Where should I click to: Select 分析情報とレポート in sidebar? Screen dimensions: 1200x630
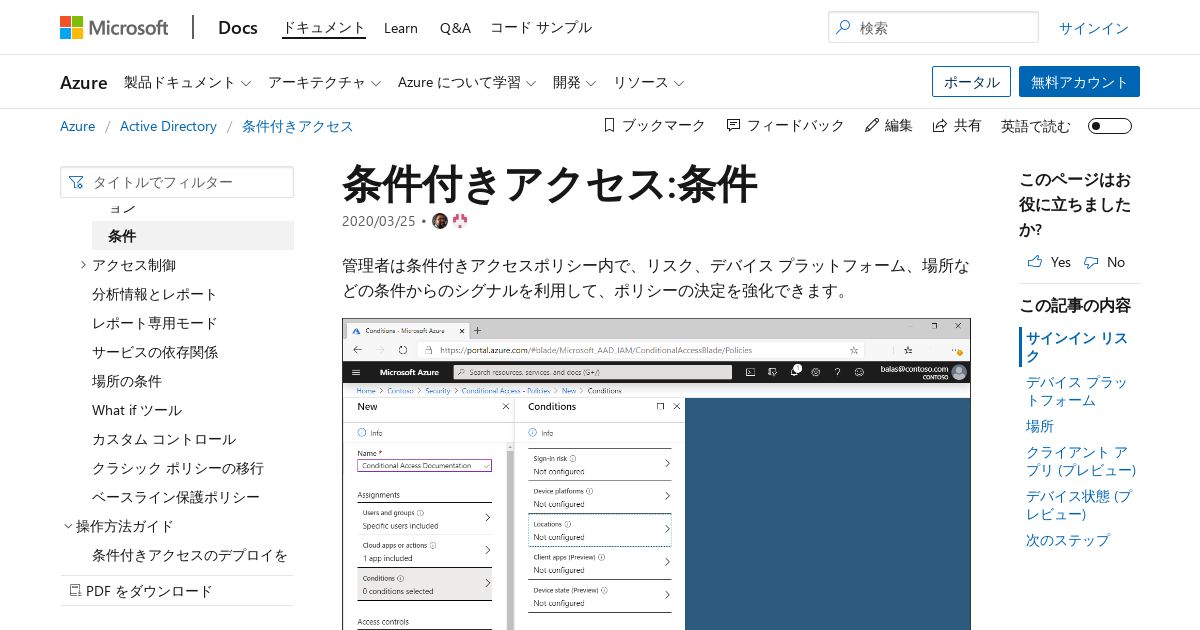pyautogui.click(x=155, y=294)
